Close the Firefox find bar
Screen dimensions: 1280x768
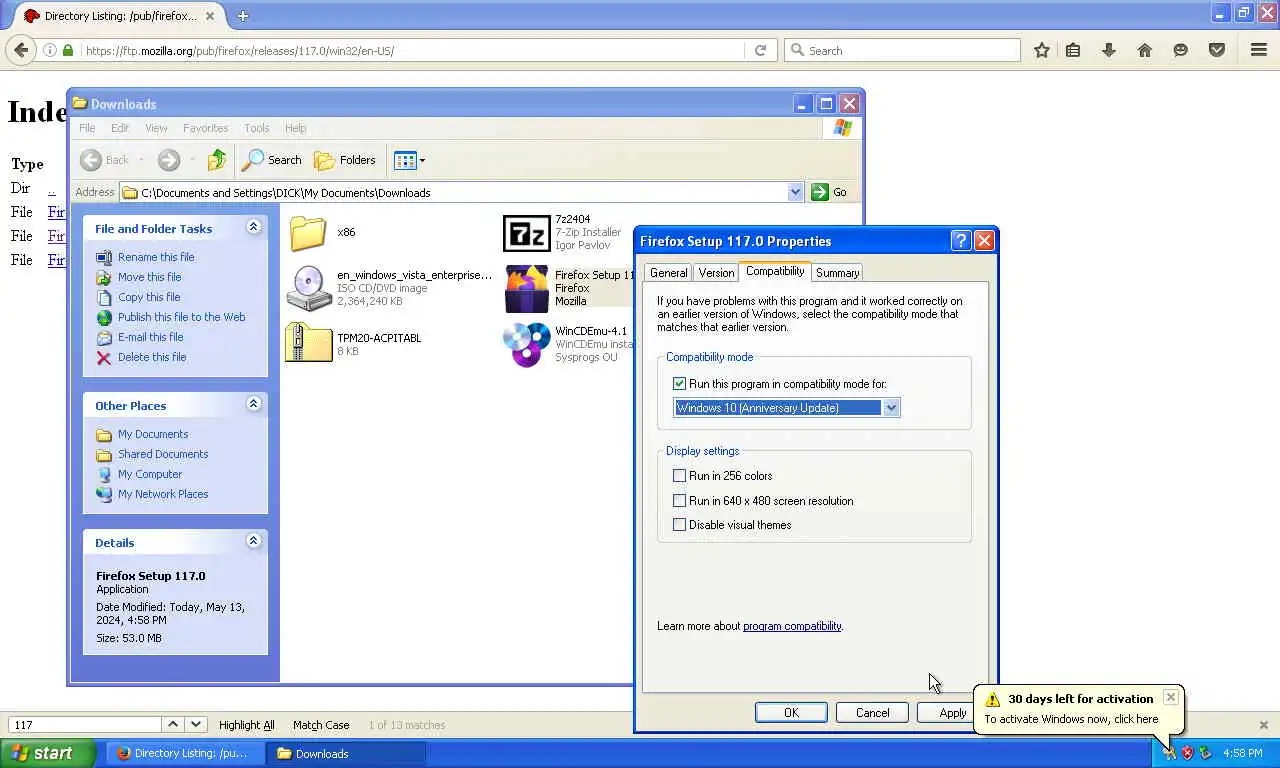tap(1263, 725)
